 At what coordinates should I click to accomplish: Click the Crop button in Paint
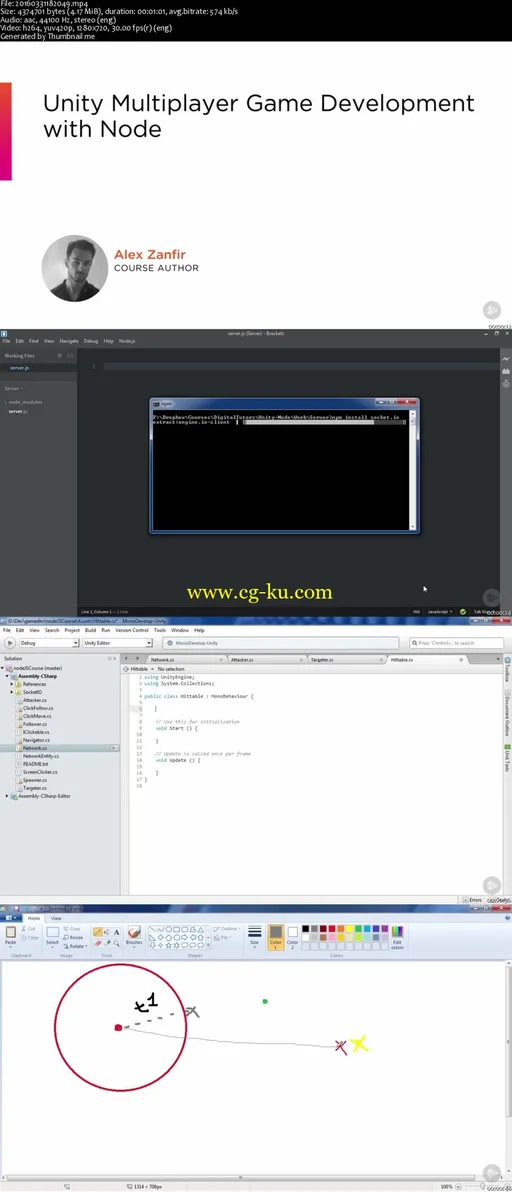pos(71,929)
